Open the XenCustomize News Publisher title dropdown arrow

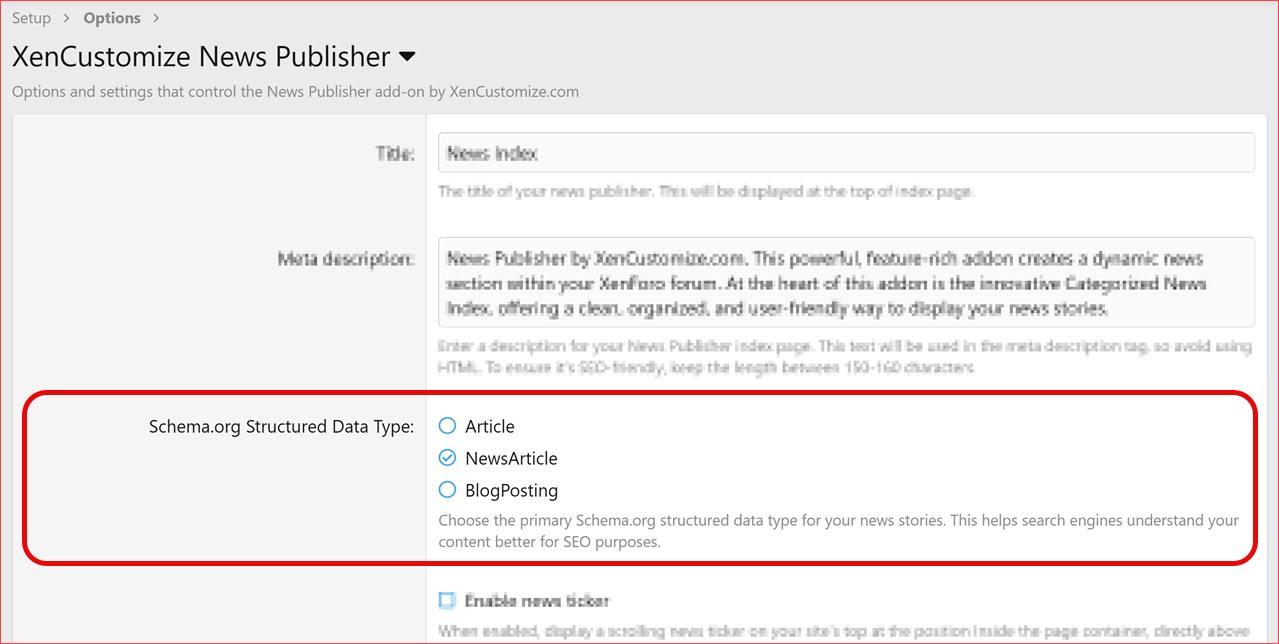(407, 56)
